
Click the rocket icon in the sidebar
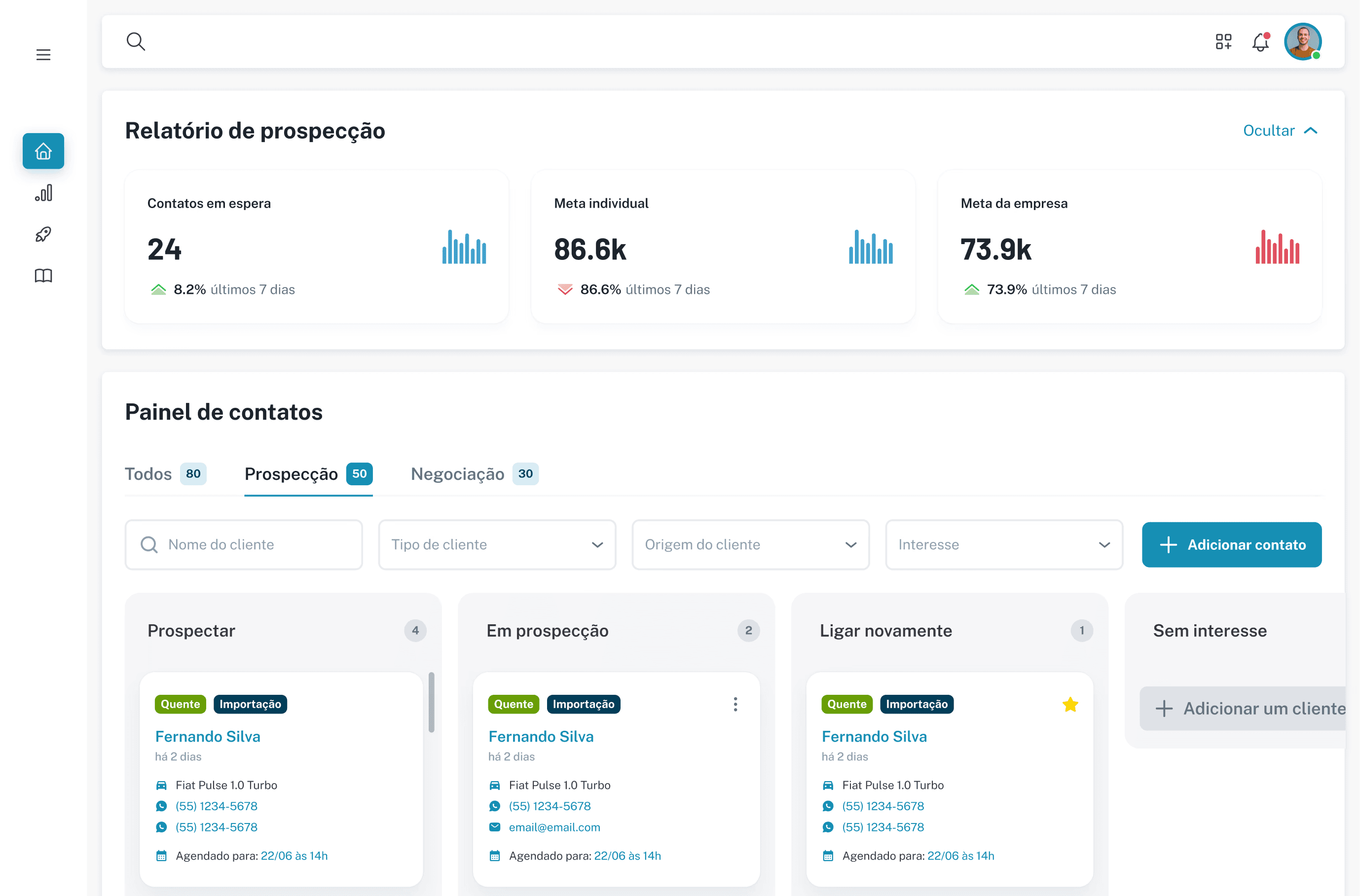click(x=43, y=234)
